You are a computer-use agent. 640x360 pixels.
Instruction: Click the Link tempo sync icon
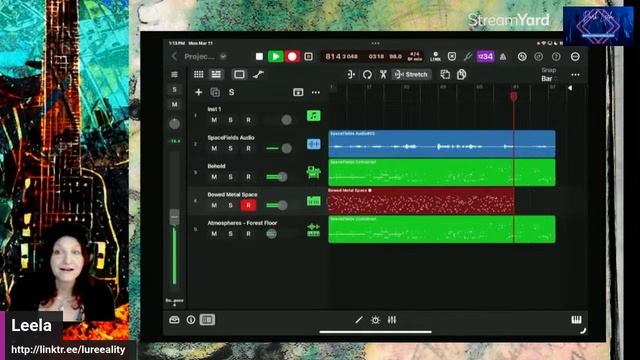[436, 56]
